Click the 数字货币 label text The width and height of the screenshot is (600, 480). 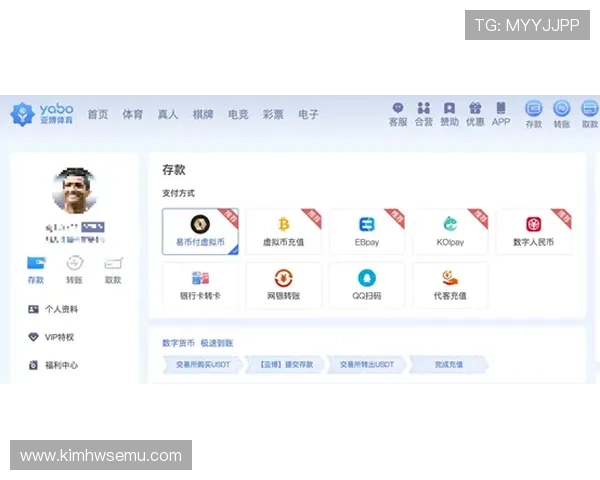coord(178,343)
